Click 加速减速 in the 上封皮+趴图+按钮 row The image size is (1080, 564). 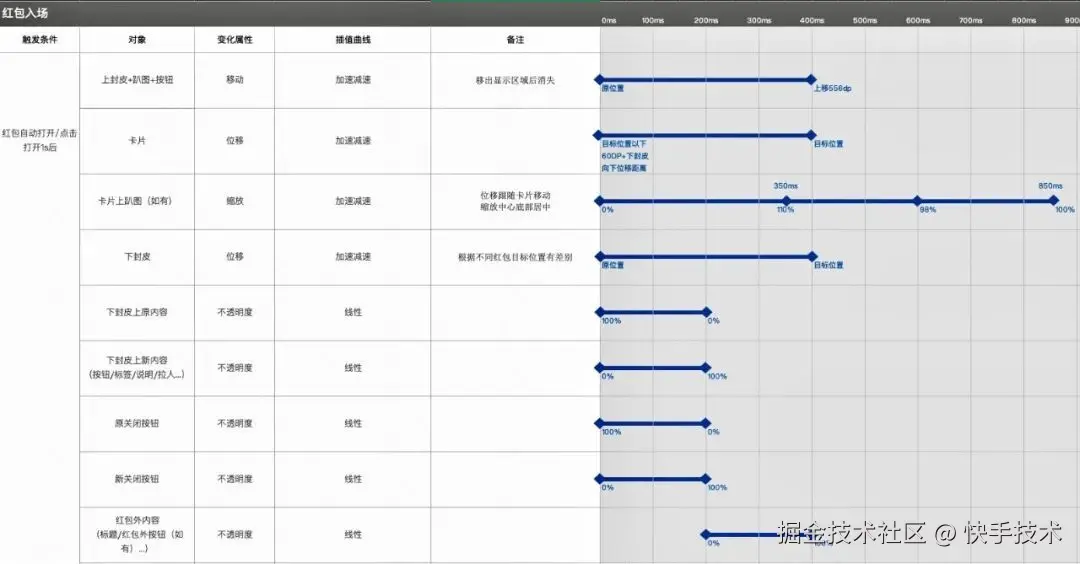click(x=353, y=80)
